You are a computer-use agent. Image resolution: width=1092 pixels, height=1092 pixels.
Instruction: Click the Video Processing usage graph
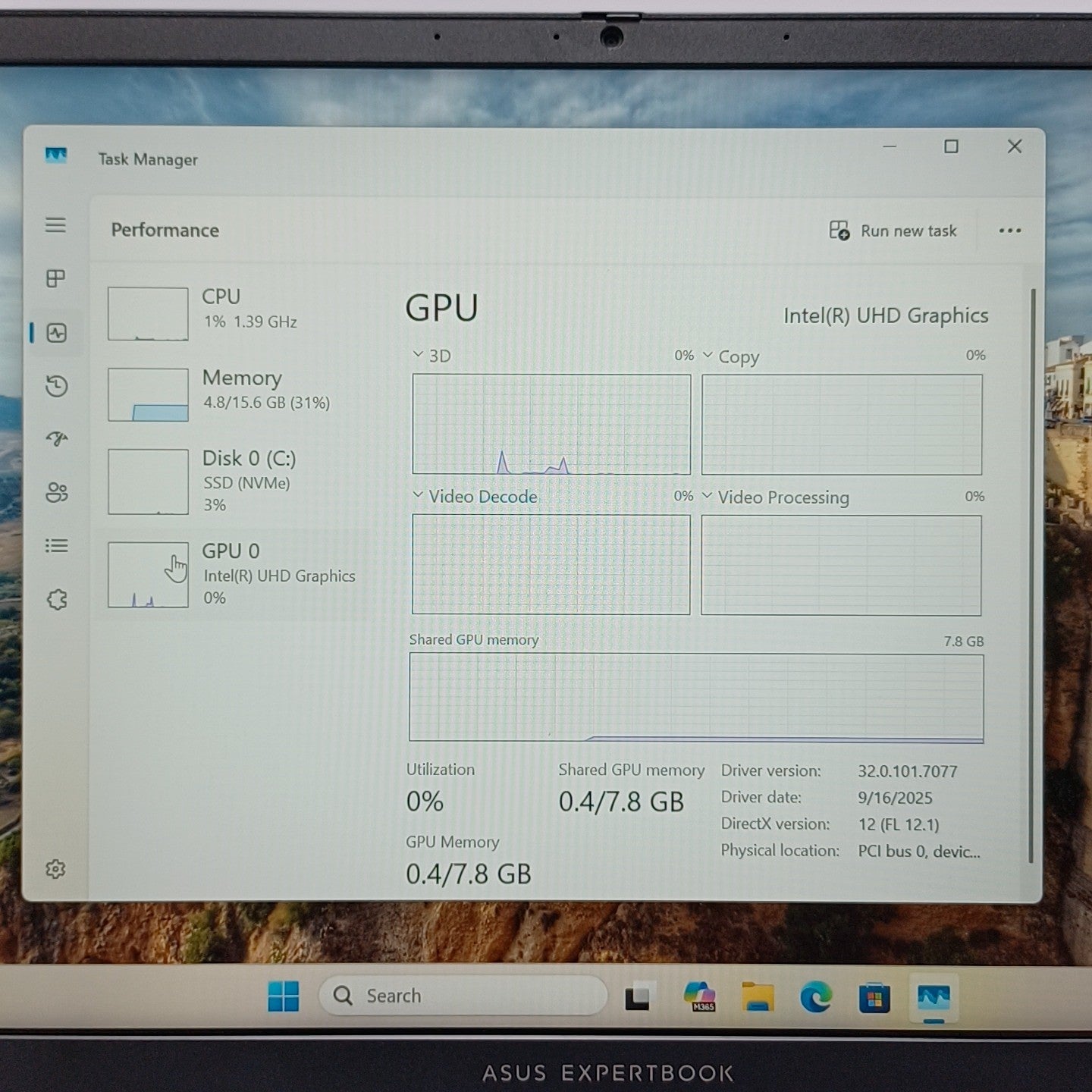tap(841, 565)
